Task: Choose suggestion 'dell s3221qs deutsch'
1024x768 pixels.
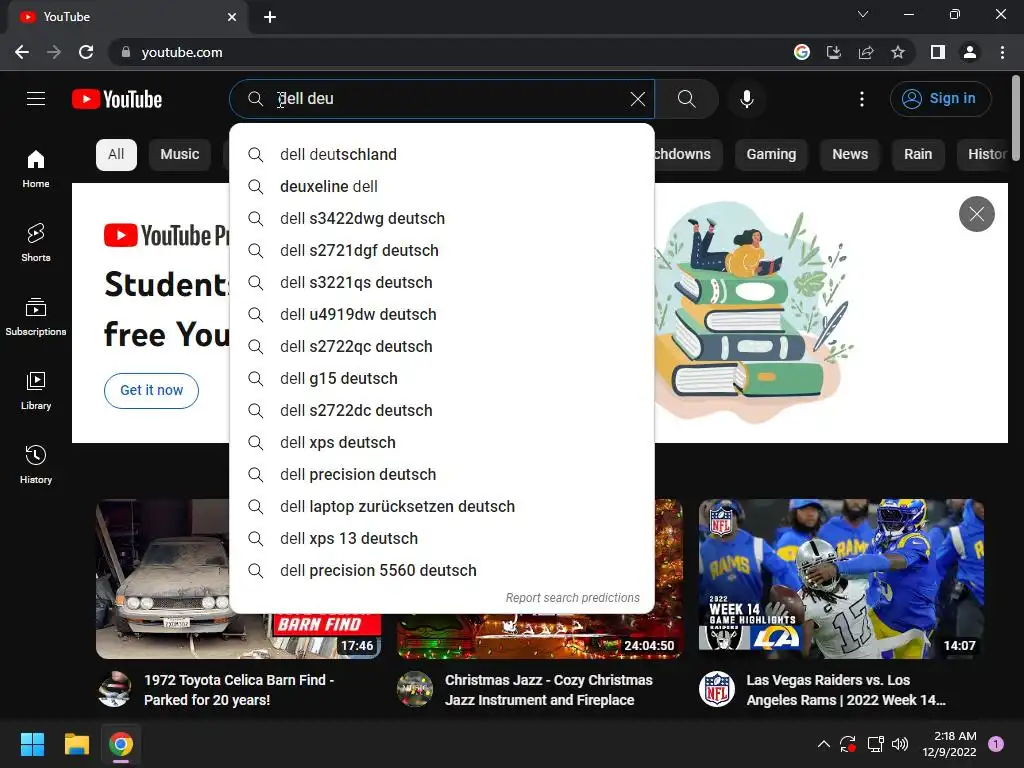Action: (x=442, y=283)
